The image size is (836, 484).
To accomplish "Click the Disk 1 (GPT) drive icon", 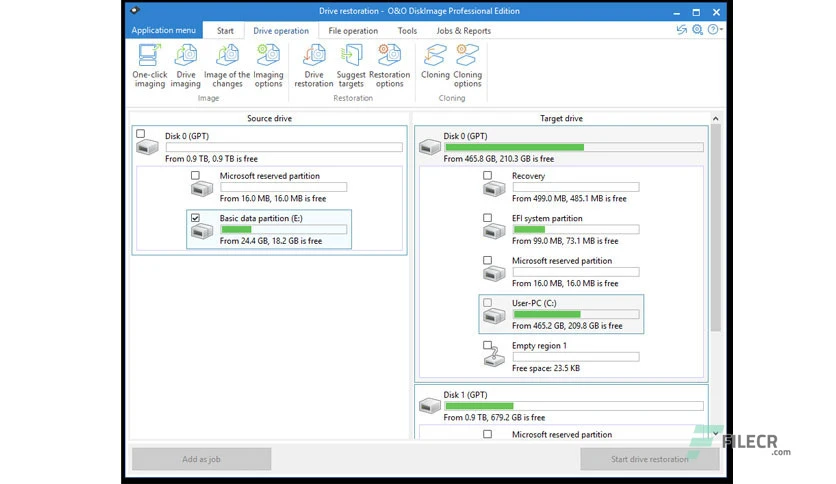I will coord(430,405).
